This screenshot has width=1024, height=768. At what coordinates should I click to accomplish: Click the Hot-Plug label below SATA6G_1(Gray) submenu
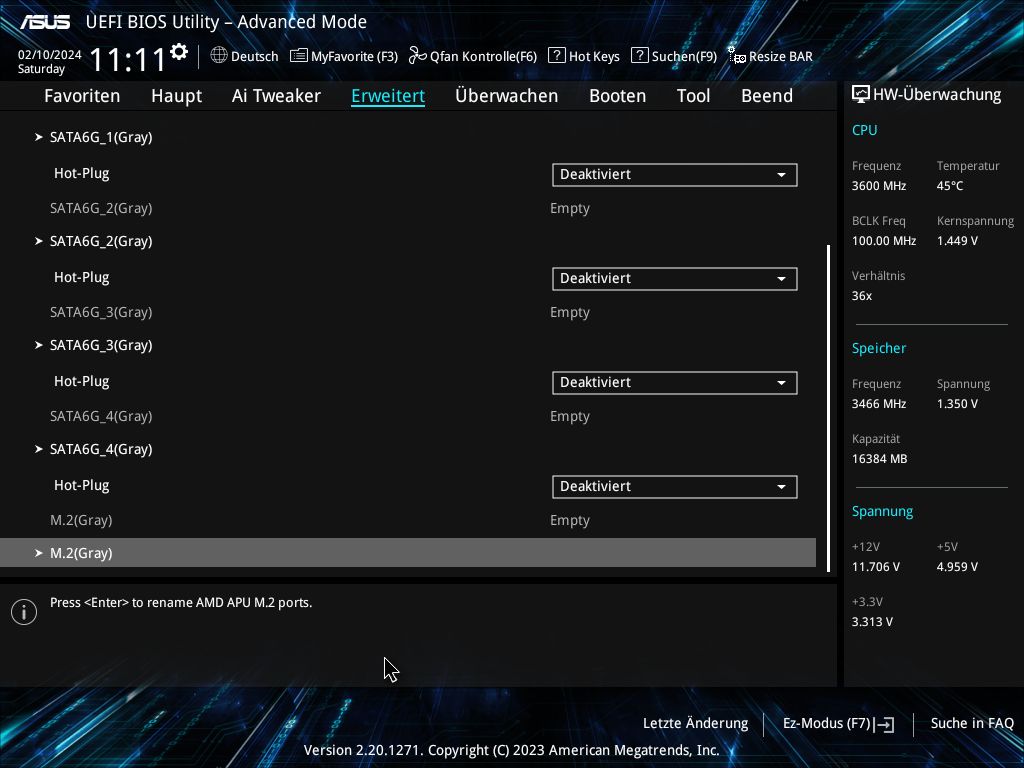pos(82,173)
